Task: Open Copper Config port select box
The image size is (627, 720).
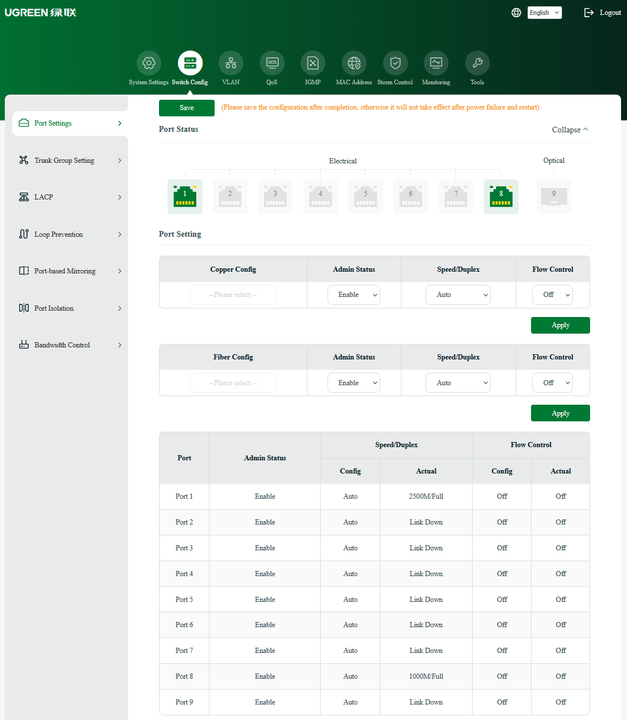Action: click(x=233, y=295)
